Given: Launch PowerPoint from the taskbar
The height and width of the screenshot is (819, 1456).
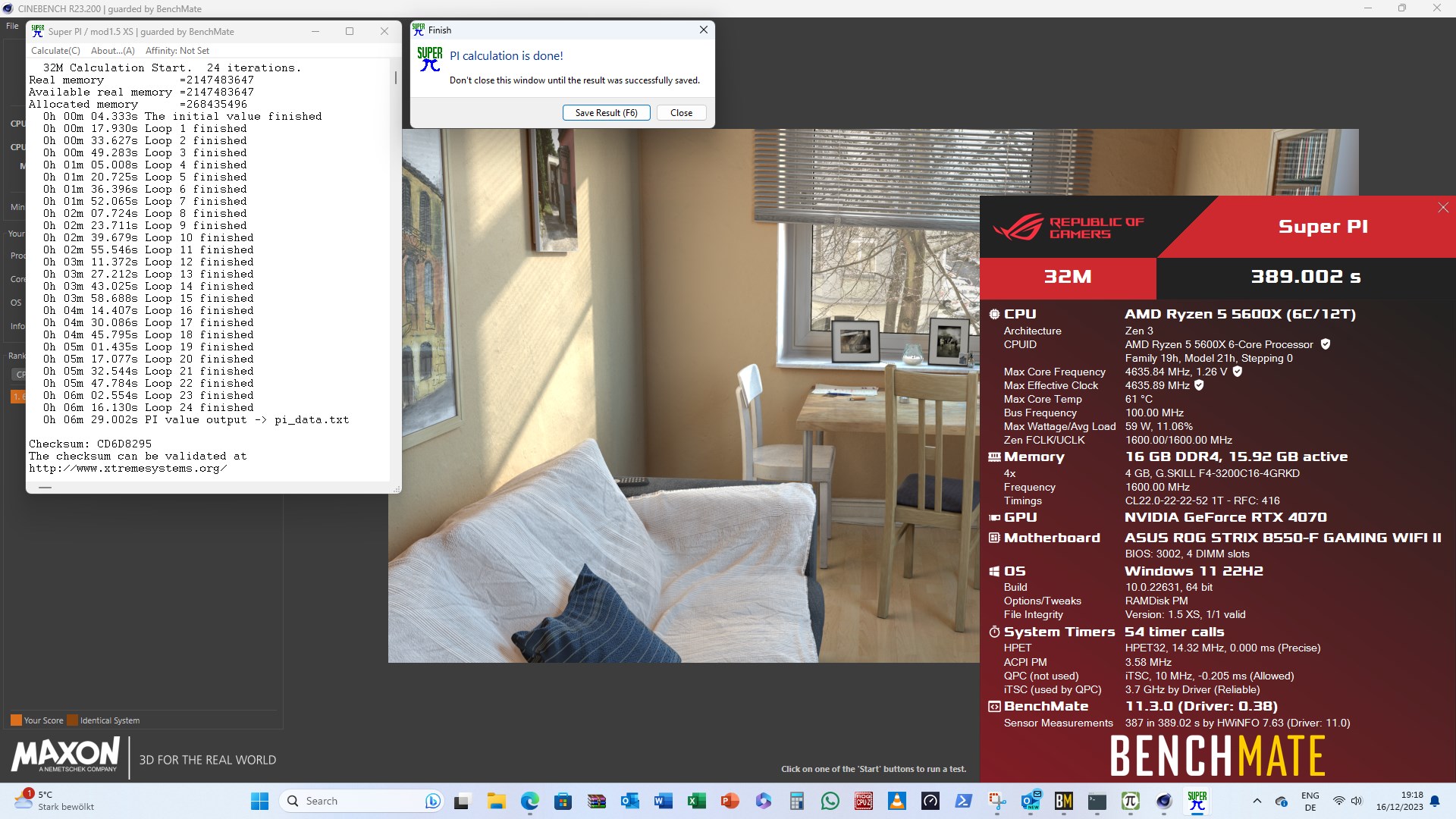Looking at the screenshot, I should point(730,801).
